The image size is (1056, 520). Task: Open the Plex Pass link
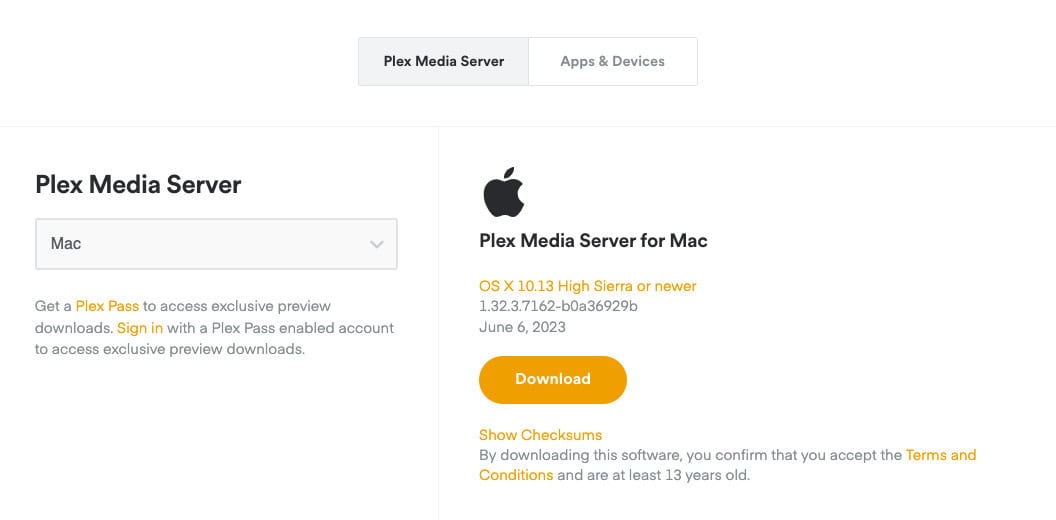(107, 306)
